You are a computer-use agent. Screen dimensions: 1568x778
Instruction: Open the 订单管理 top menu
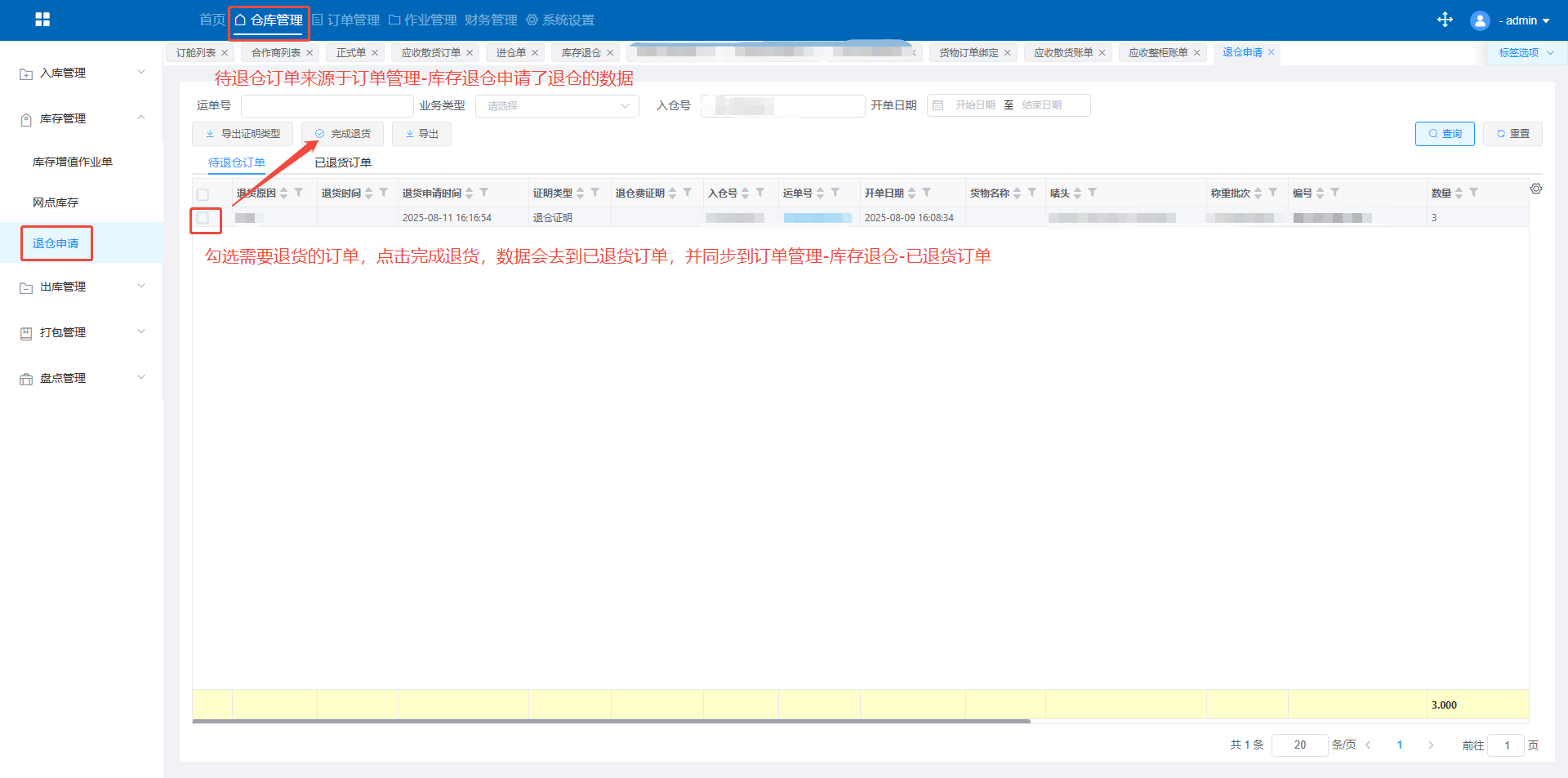tap(346, 20)
